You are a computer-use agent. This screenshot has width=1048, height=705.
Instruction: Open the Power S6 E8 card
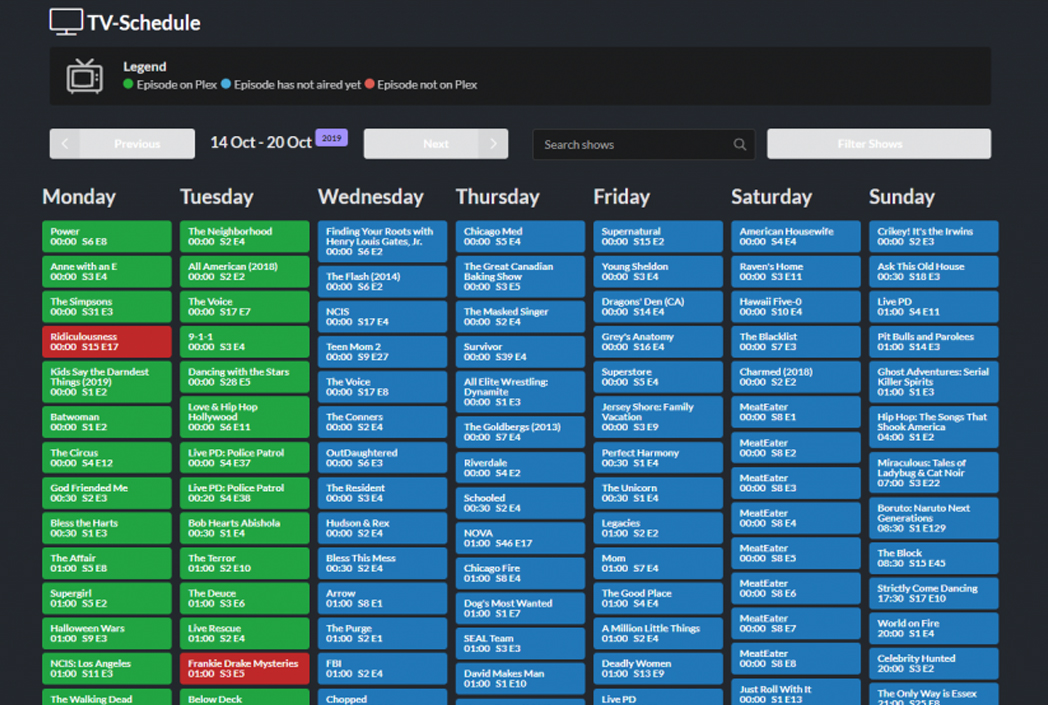coord(107,237)
